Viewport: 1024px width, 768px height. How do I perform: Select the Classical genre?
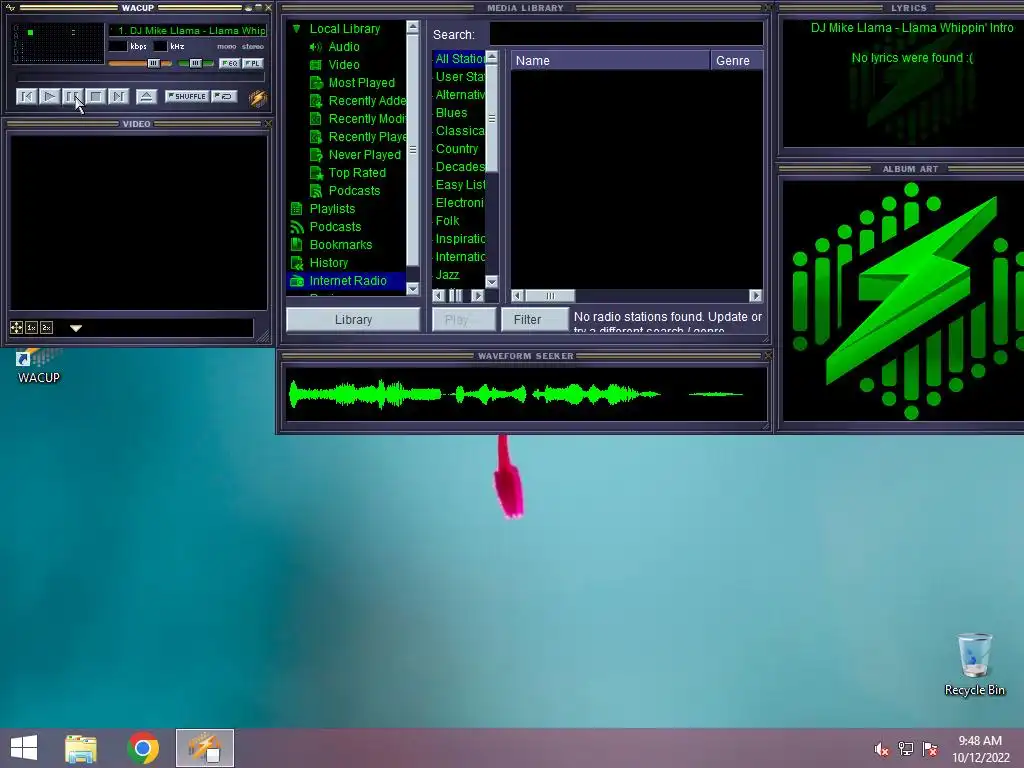click(459, 131)
